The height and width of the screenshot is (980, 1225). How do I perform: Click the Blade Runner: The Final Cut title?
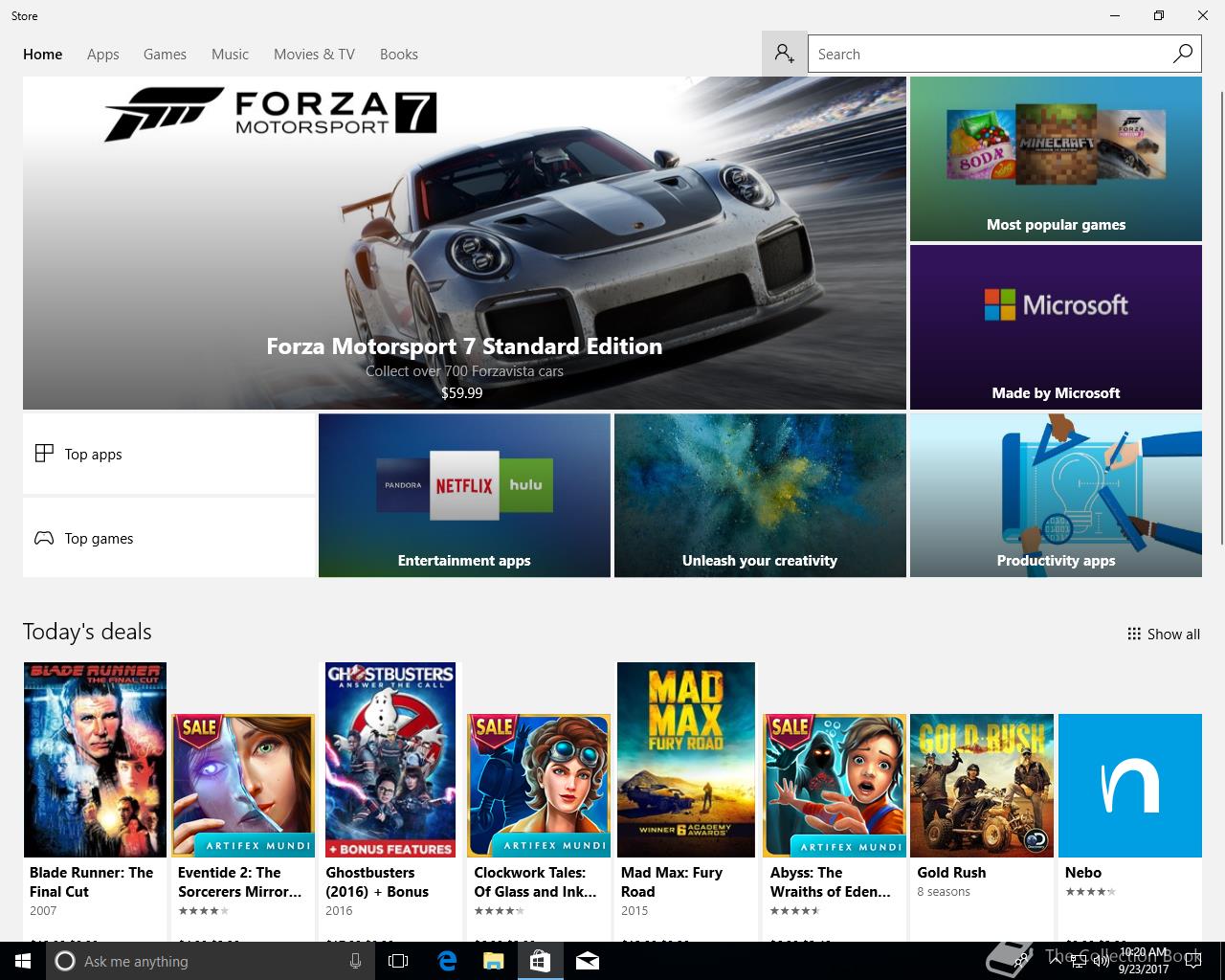[x=91, y=881]
